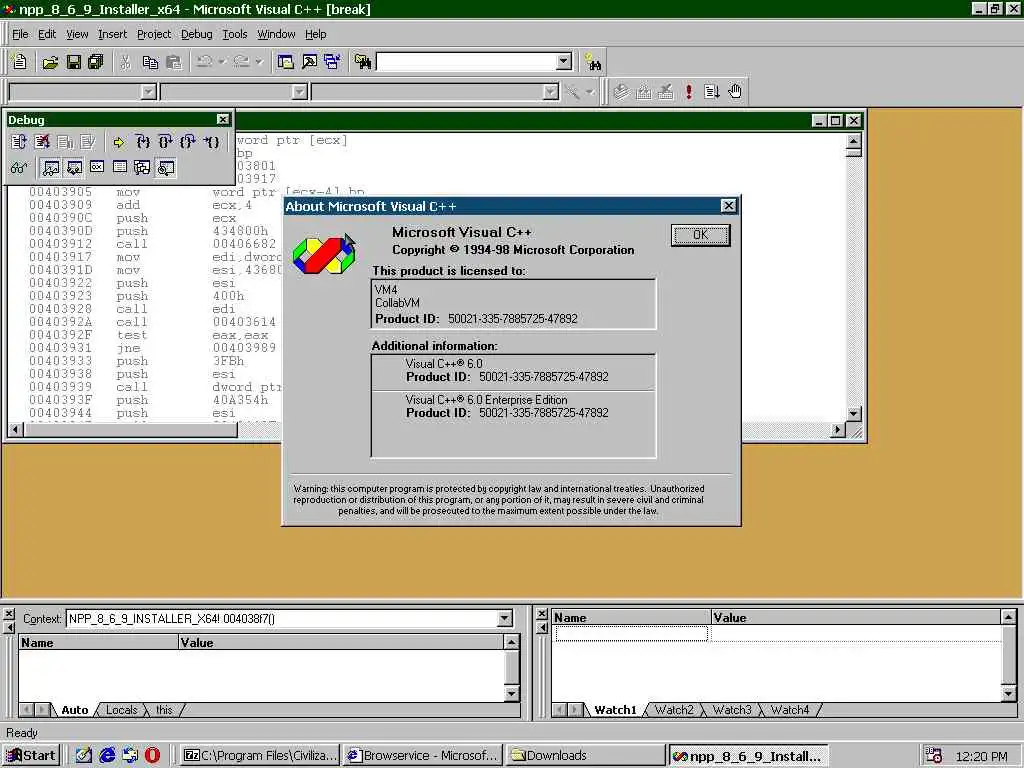
Task: Click the Step Out icon
Action: click(188, 142)
